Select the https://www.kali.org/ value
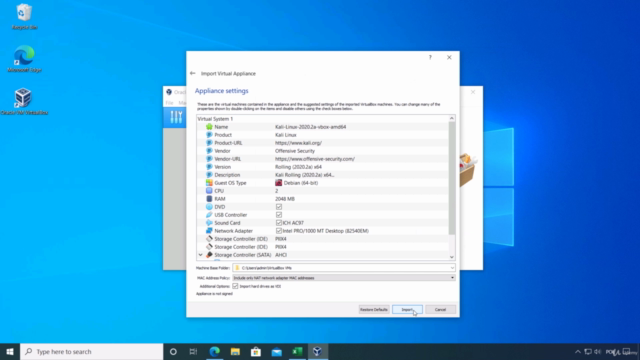 (298, 143)
